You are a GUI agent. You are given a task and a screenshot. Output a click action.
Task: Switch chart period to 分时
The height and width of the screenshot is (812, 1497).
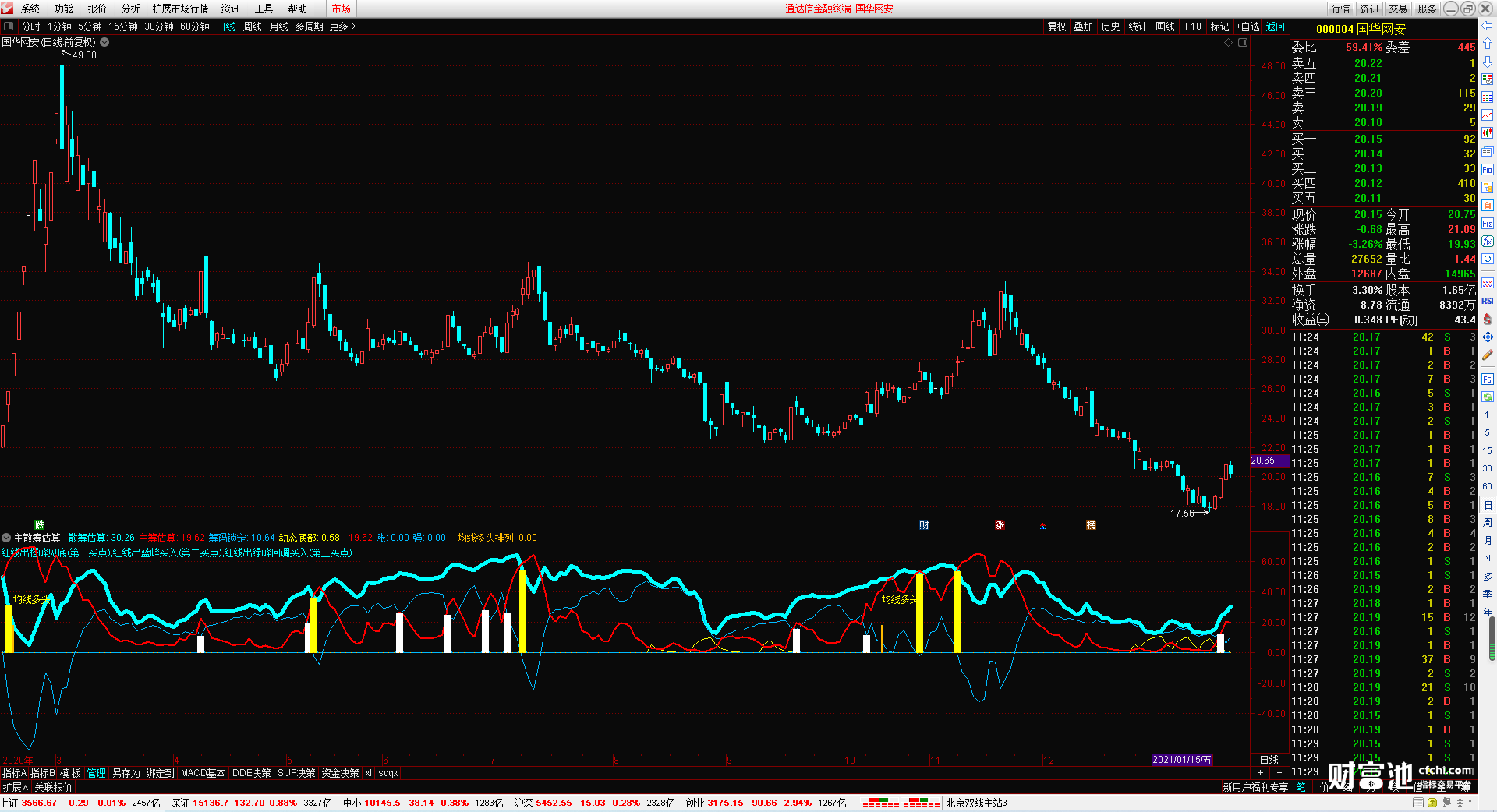coord(31,26)
